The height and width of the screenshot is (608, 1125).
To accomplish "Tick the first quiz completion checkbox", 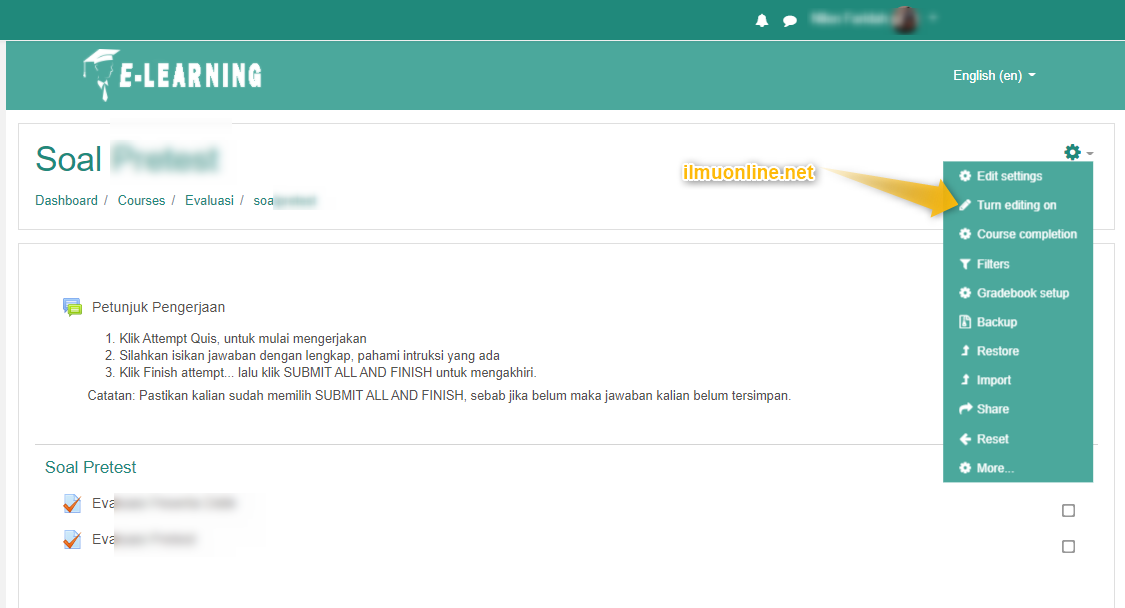I will click(1068, 511).
